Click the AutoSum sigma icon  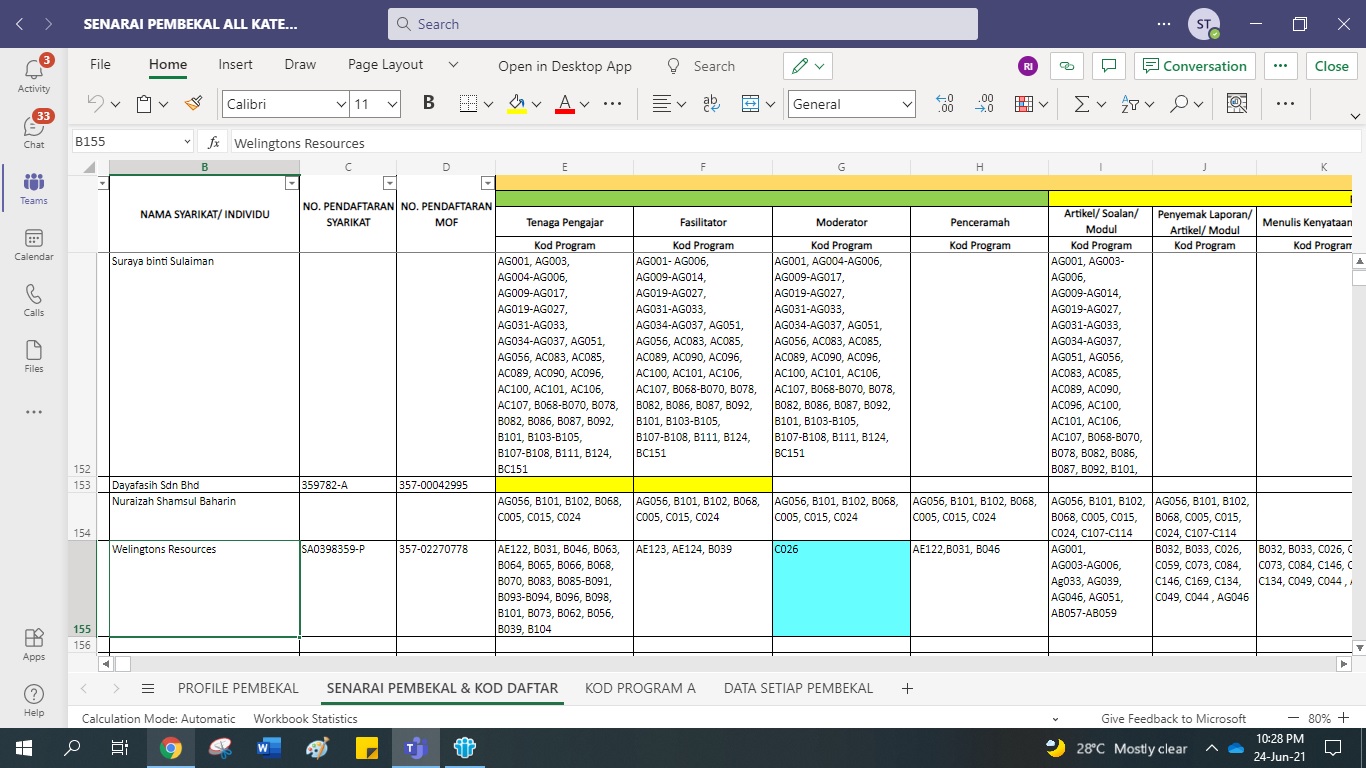[x=1081, y=103]
